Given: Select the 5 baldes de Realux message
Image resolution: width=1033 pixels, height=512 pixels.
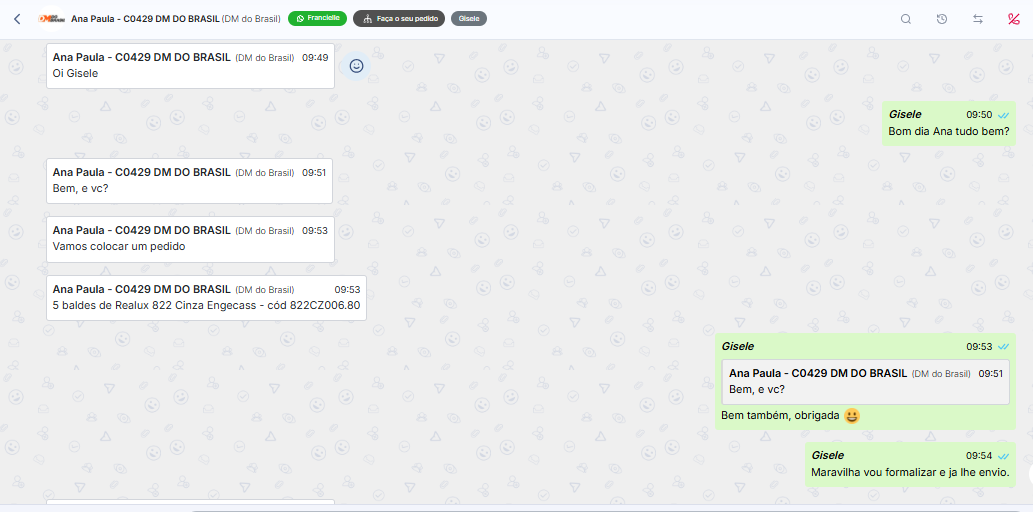Looking at the screenshot, I should click(206, 298).
